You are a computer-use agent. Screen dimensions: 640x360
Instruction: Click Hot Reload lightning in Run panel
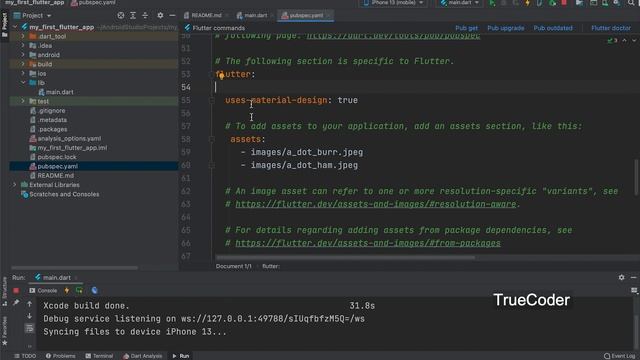pos(67,291)
